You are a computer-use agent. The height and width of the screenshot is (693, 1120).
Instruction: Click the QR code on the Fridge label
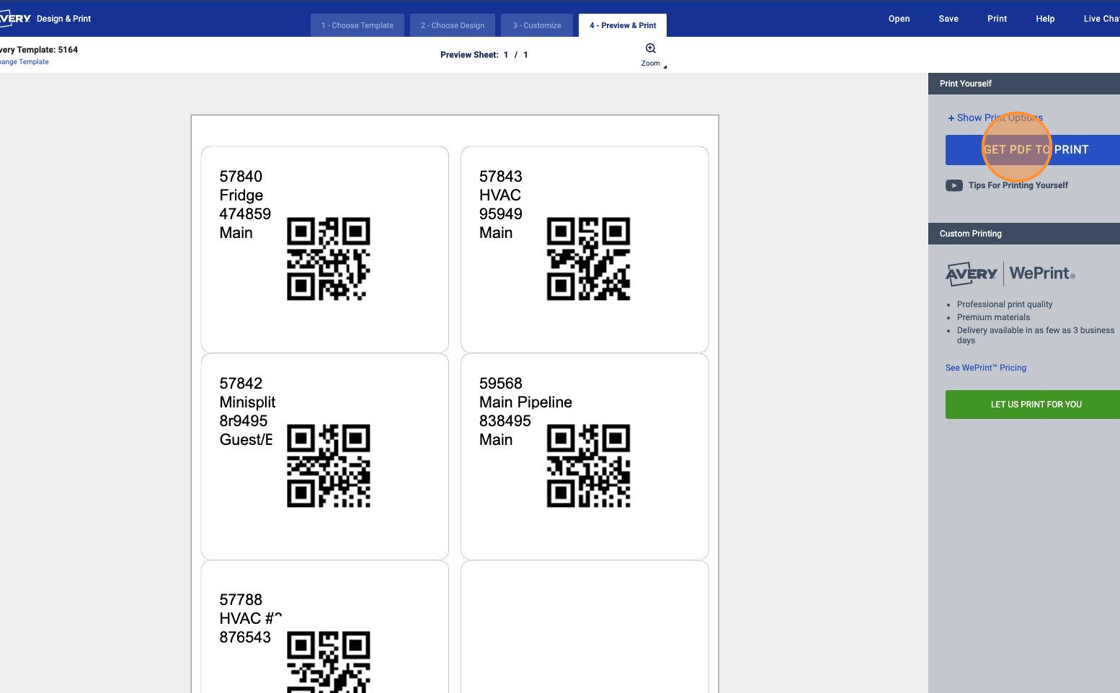(329, 259)
